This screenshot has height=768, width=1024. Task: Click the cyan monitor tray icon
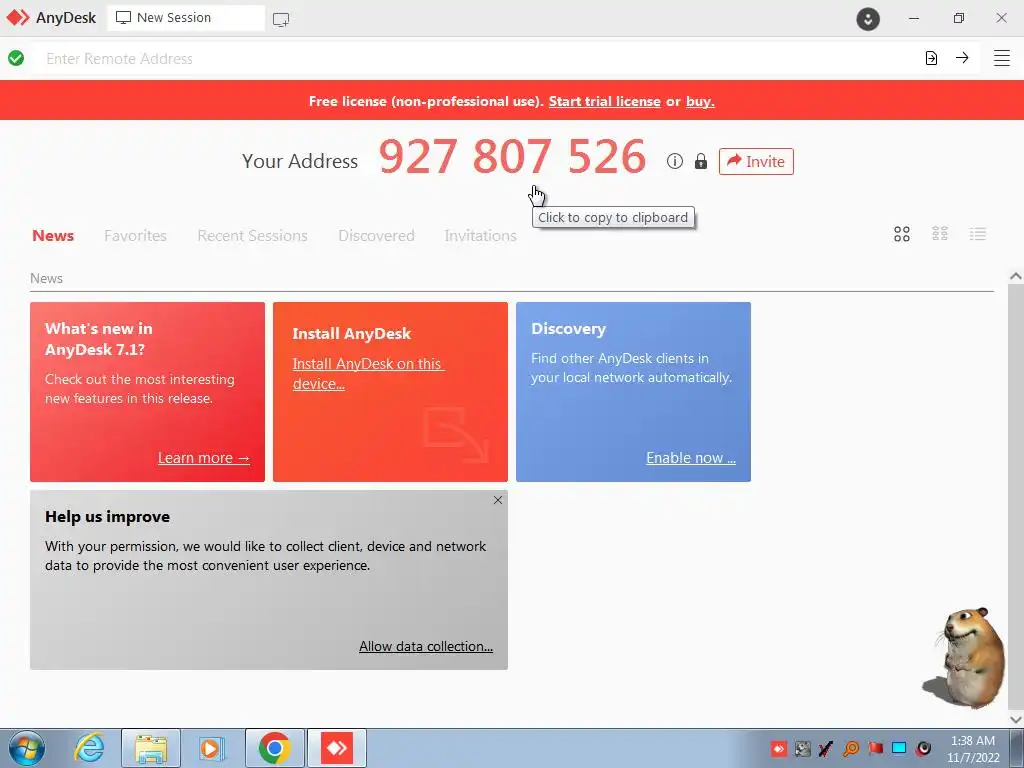(x=899, y=748)
